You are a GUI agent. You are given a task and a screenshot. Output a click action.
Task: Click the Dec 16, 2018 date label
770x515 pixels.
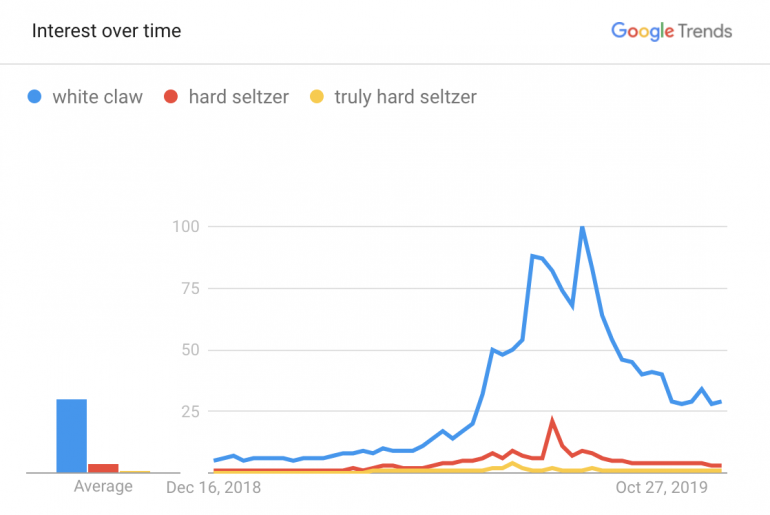214,488
